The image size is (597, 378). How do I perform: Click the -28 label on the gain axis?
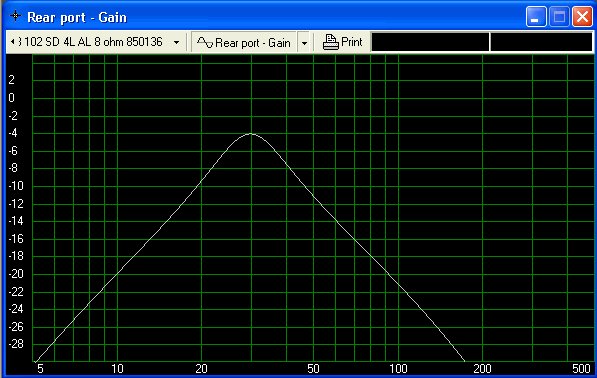click(16, 344)
